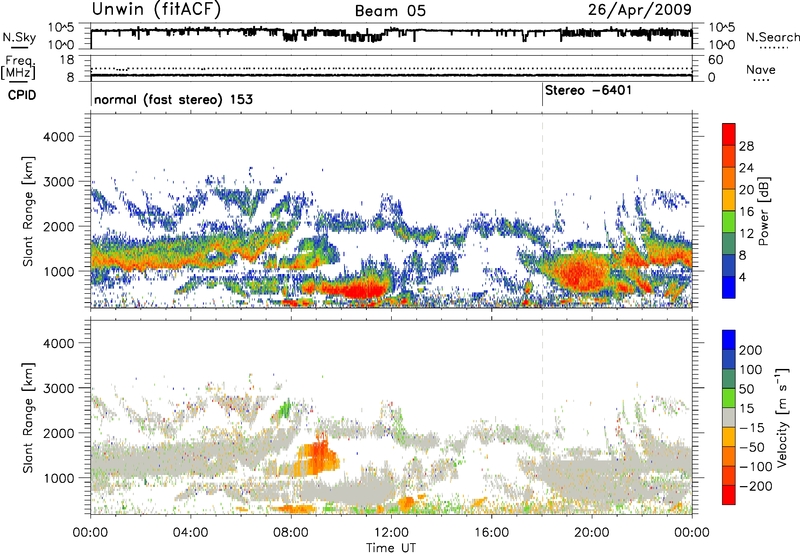Pick the top blue segment of velocity color bar

coord(729,340)
